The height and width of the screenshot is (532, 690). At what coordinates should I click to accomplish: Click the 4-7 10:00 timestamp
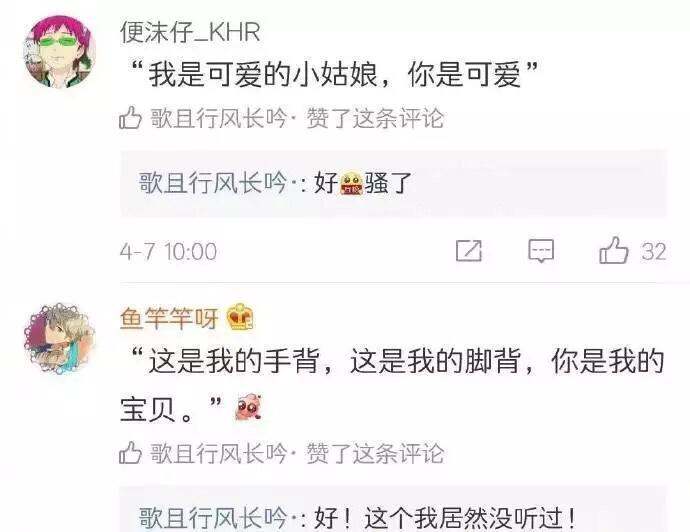tap(168, 252)
